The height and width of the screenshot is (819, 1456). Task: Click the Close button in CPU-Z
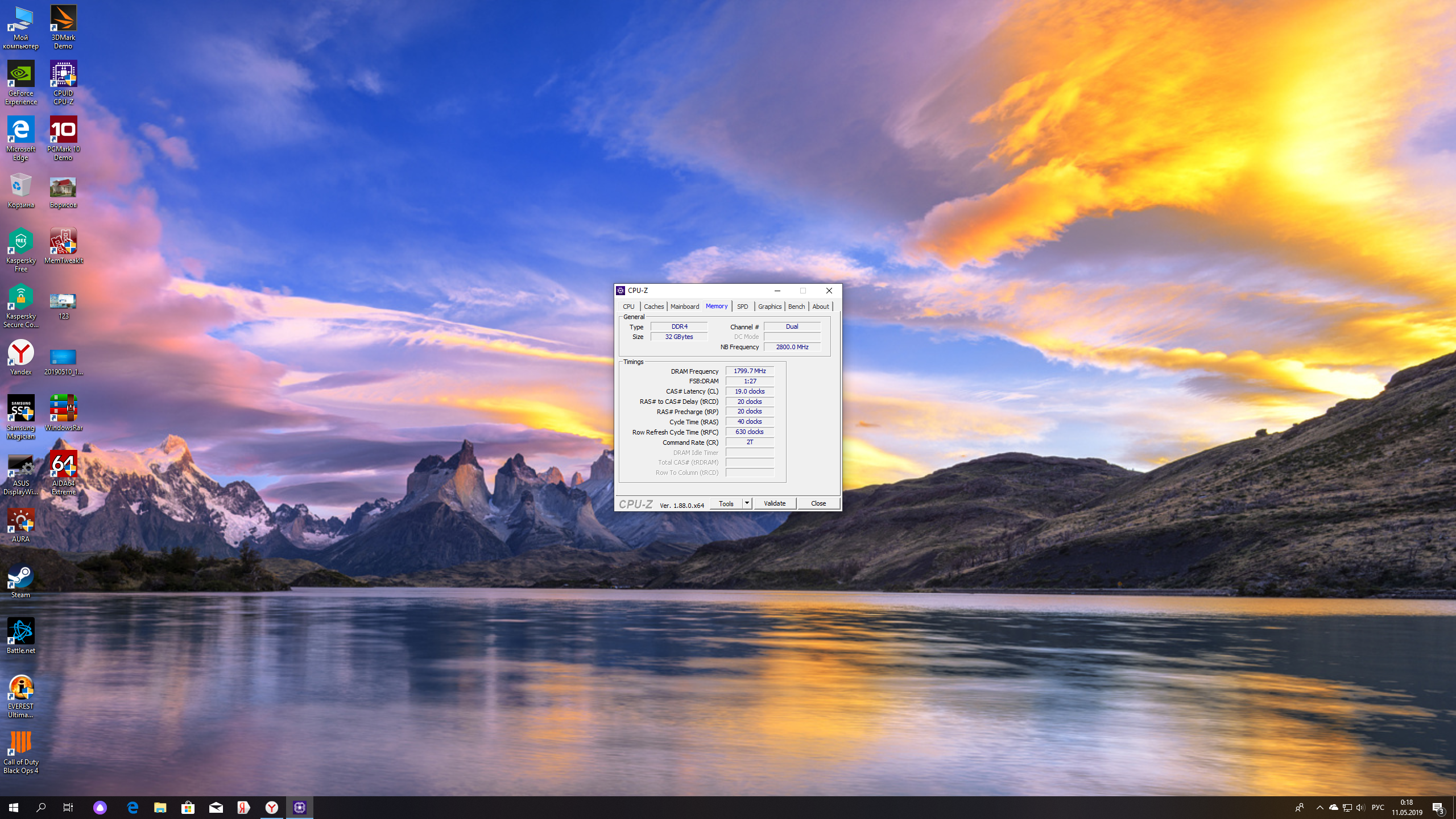tap(818, 503)
